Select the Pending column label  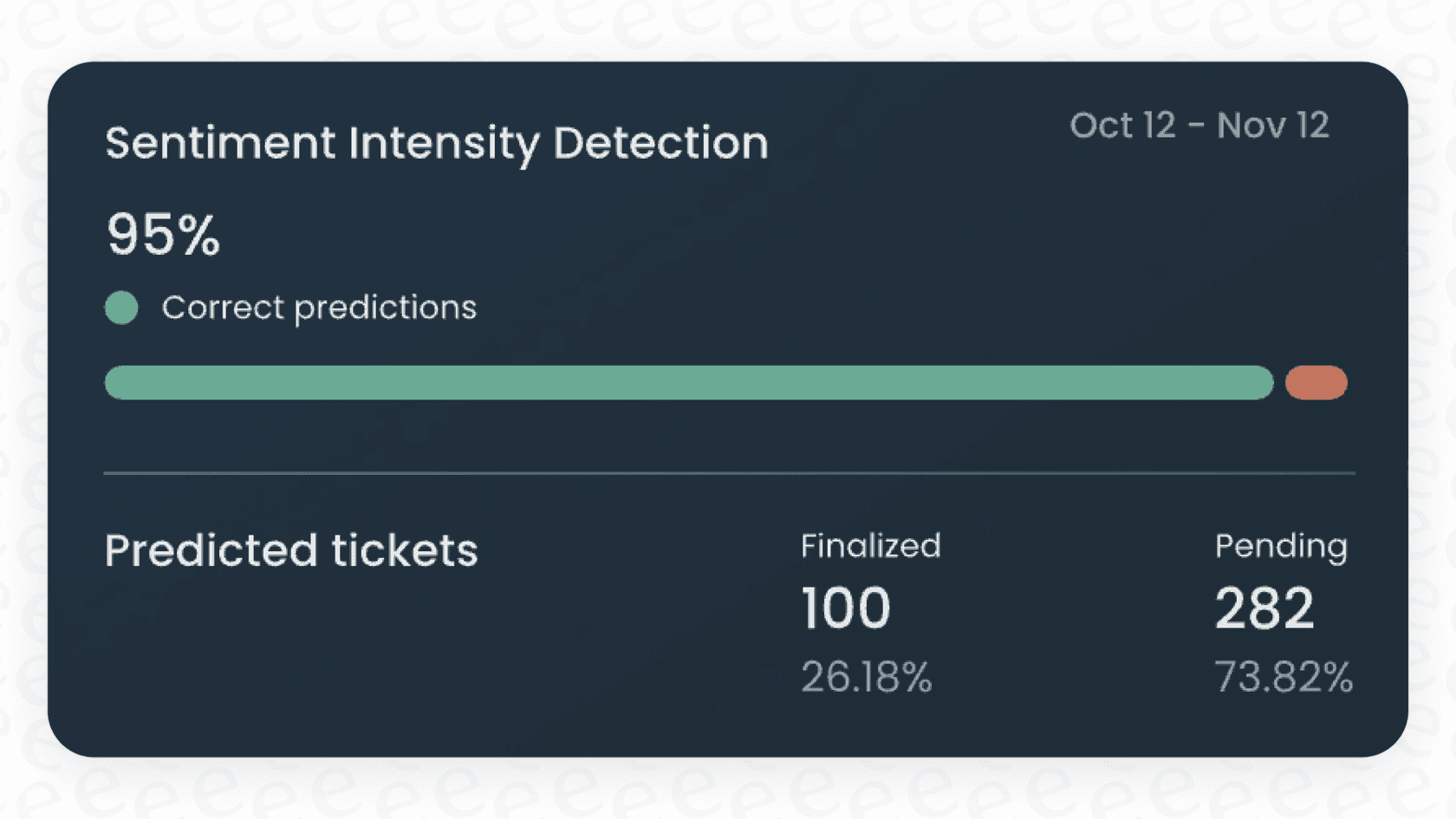pos(1281,547)
